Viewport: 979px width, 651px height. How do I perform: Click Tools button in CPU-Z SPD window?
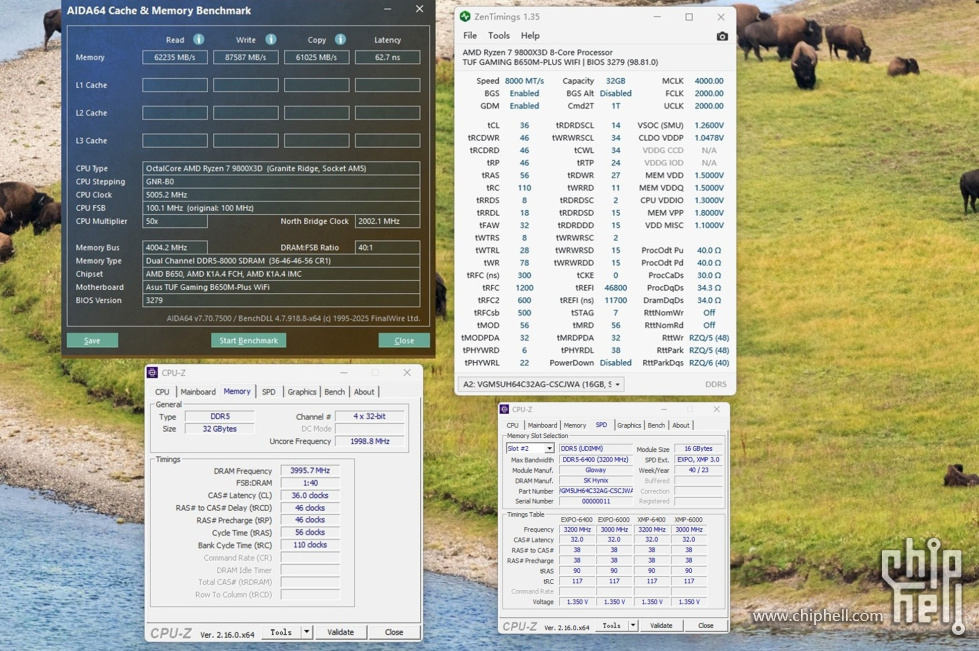[611, 625]
